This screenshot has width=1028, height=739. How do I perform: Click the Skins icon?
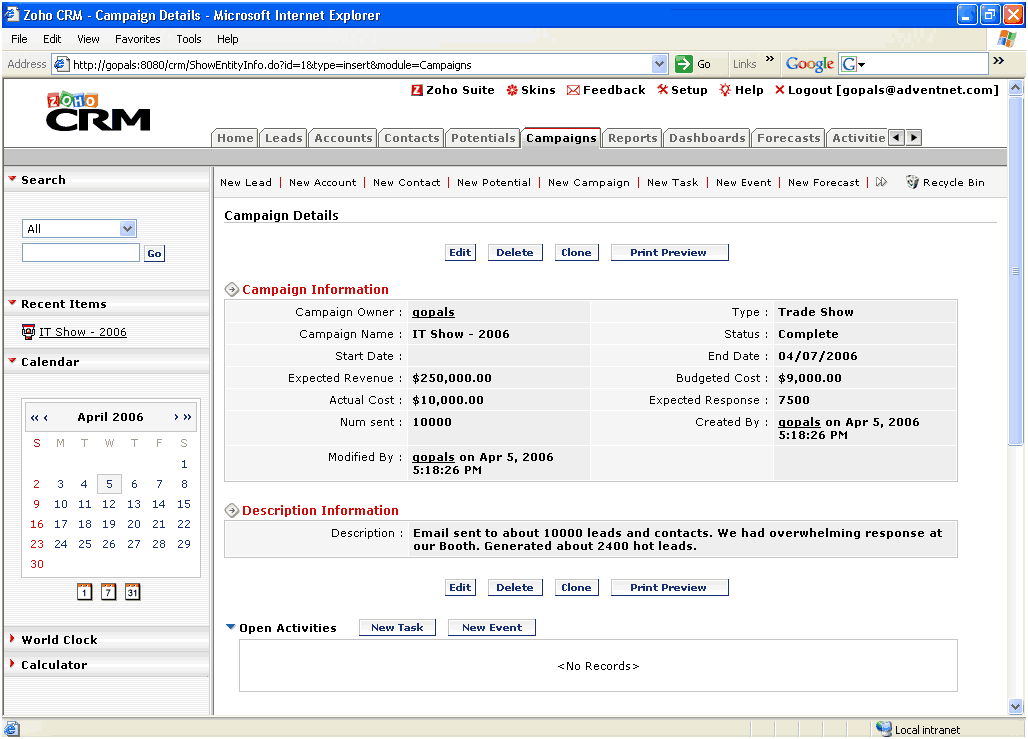click(x=512, y=90)
